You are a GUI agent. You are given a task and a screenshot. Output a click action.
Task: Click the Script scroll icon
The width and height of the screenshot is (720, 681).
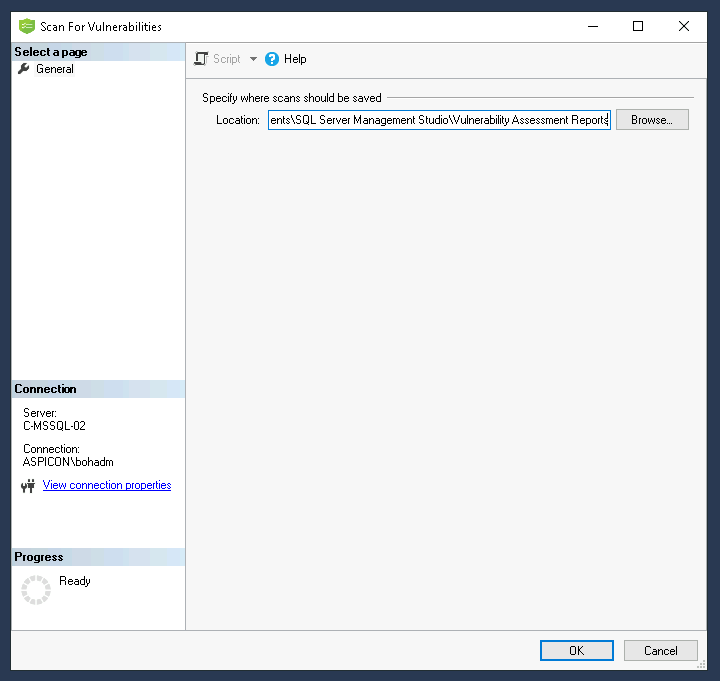(201, 59)
